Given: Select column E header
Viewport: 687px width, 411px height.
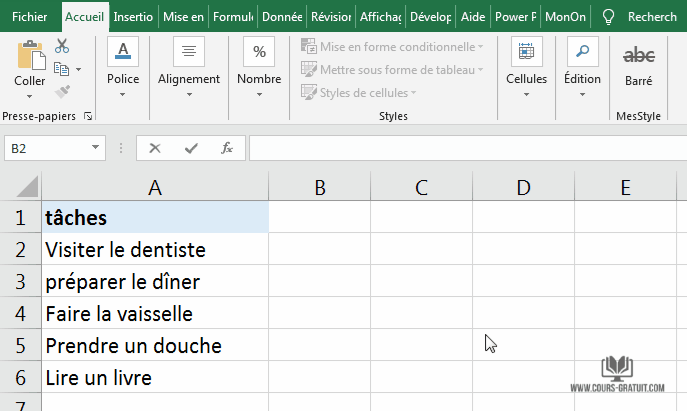Looking at the screenshot, I should point(625,187).
